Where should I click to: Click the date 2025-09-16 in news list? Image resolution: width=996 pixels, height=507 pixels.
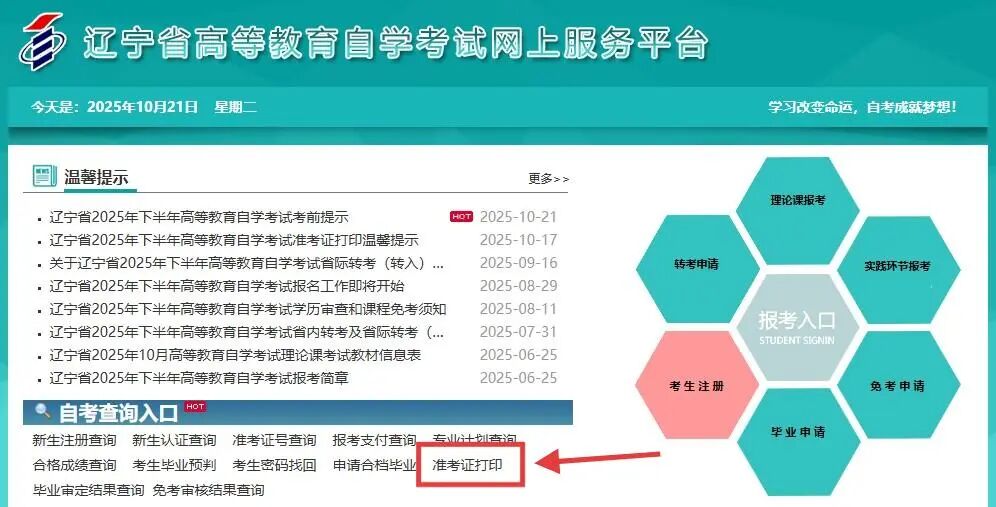(x=518, y=263)
